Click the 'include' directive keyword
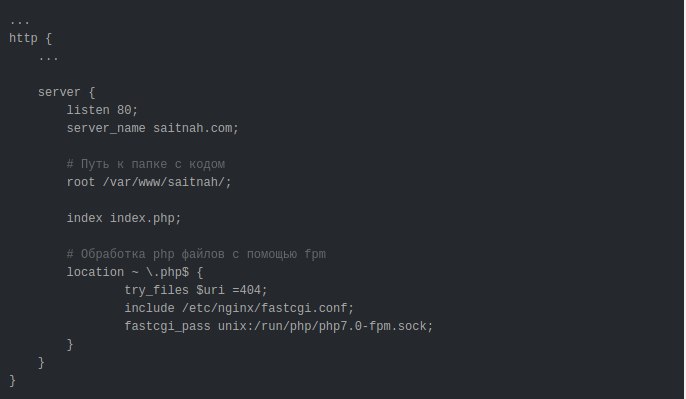Screen dimensions: 686x399 coord(149,308)
